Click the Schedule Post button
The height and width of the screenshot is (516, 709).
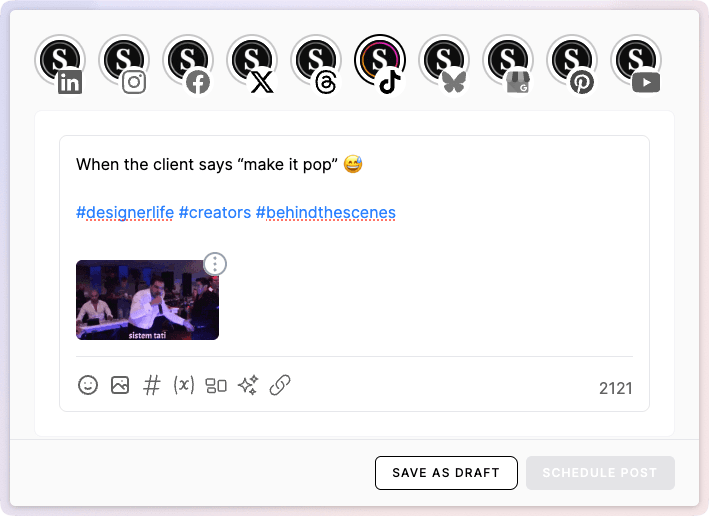(600, 473)
